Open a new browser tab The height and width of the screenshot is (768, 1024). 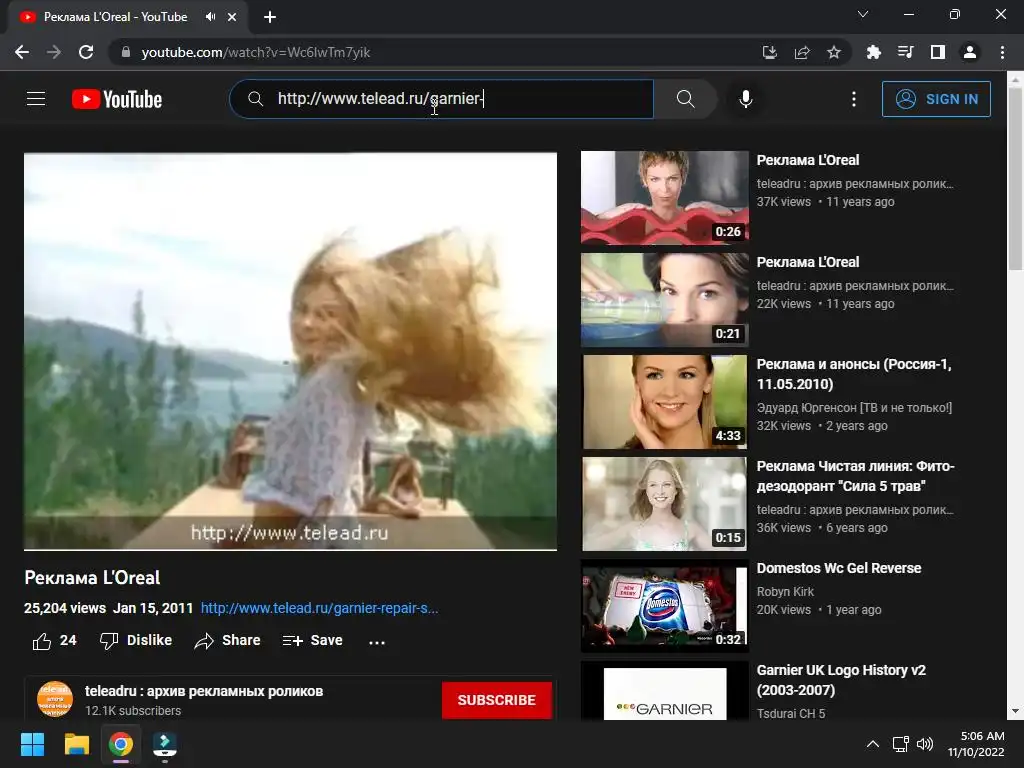[x=270, y=17]
